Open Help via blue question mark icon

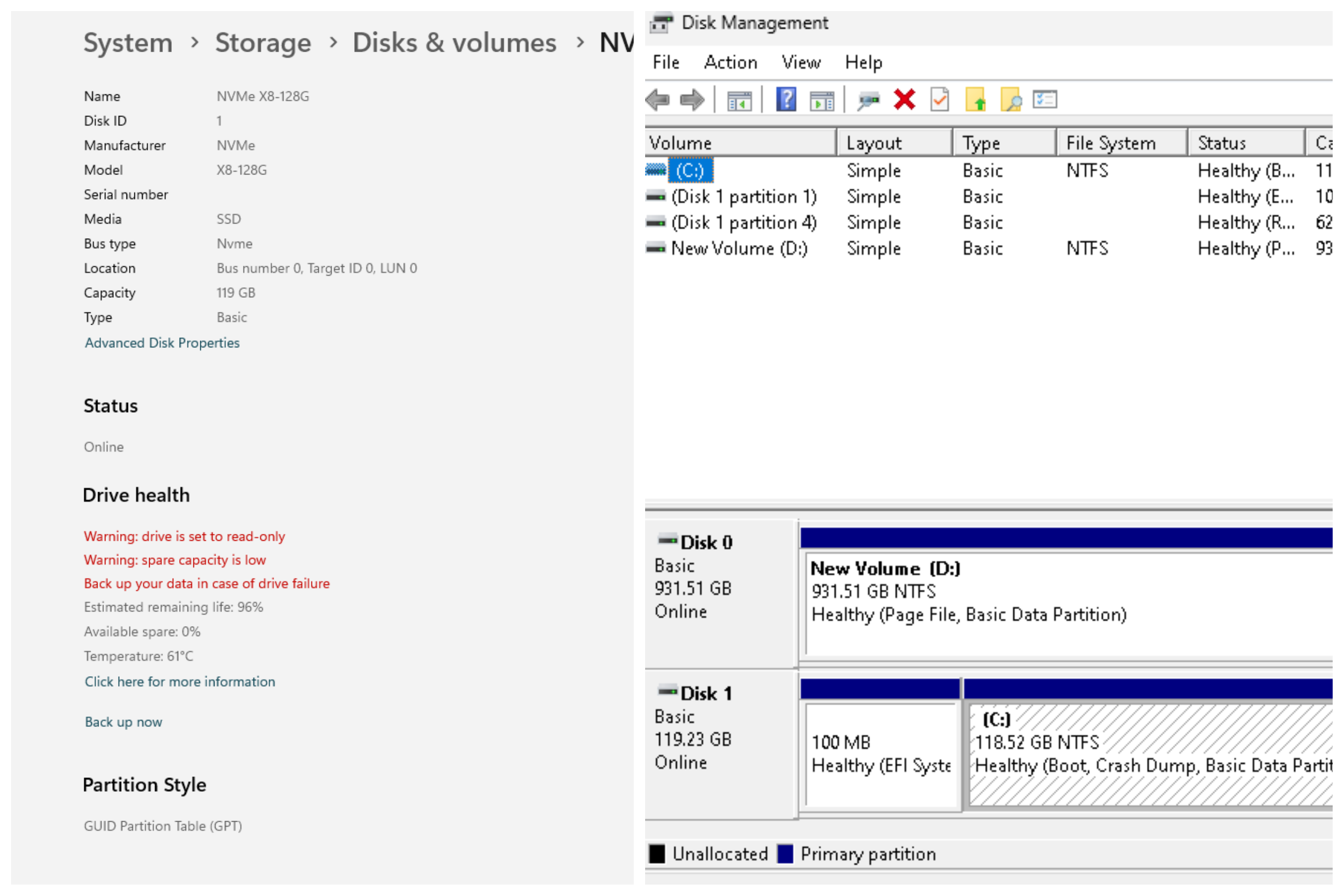[x=786, y=100]
